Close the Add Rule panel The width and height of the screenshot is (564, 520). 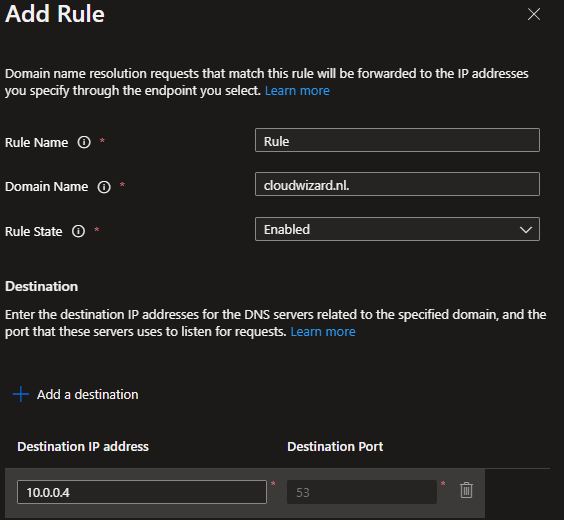click(x=534, y=14)
